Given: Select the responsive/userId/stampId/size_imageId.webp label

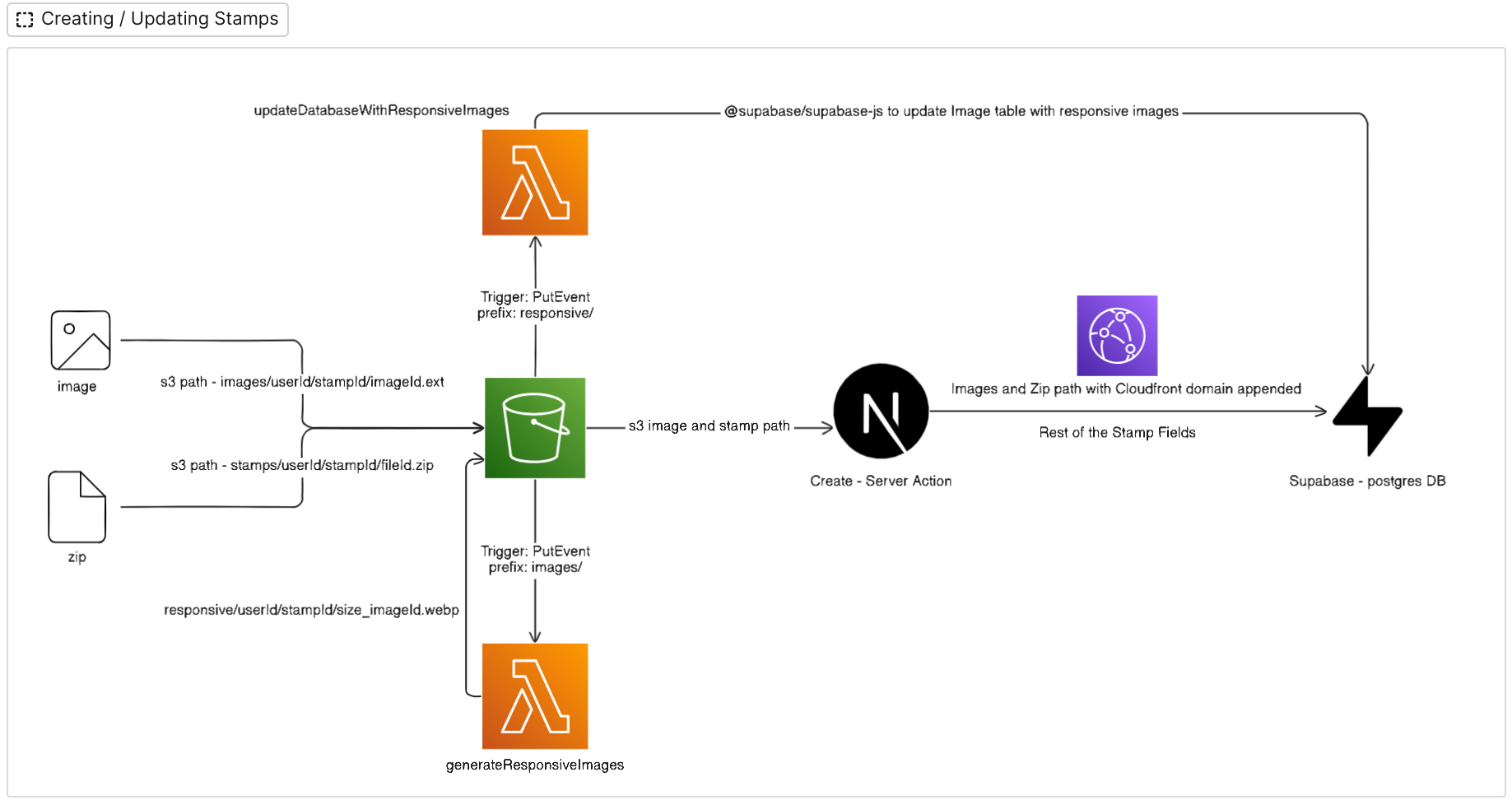Looking at the screenshot, I should 311,611.
